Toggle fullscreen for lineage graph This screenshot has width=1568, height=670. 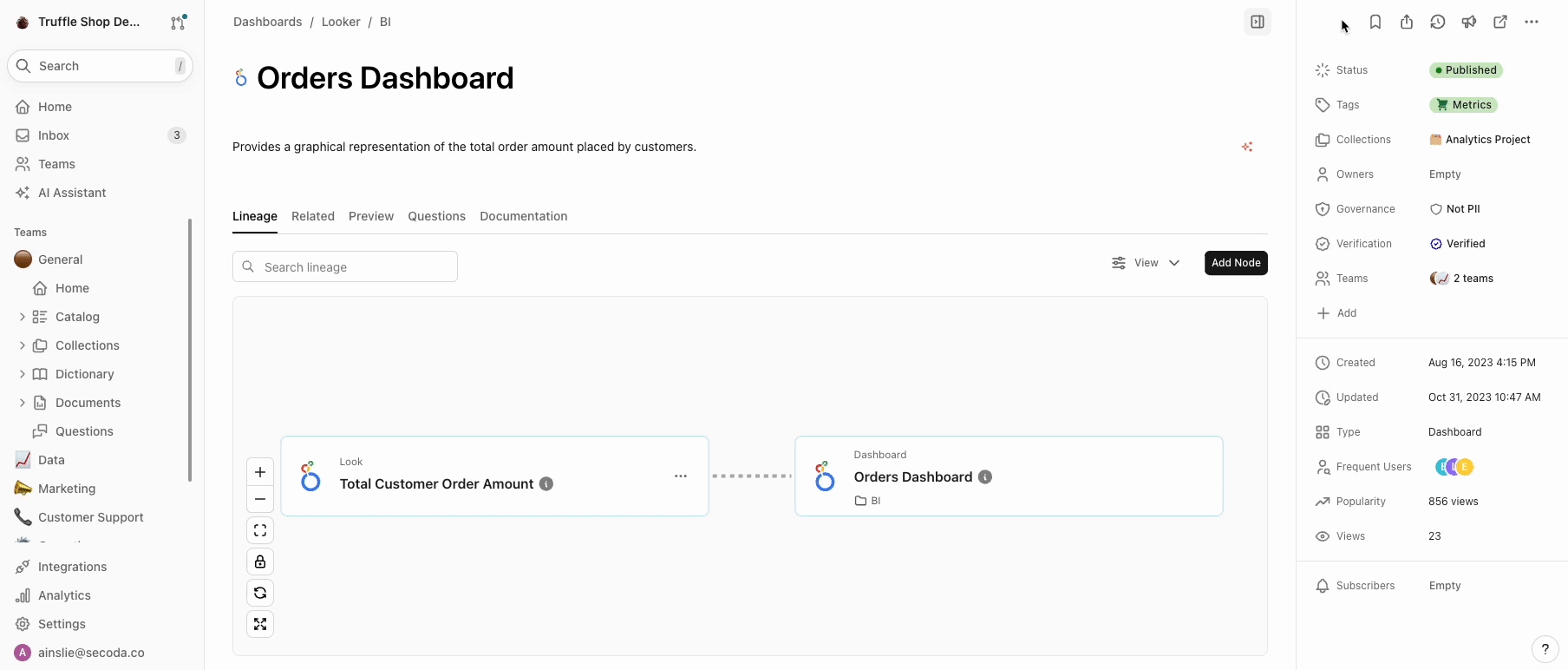[x=260, y=624]
